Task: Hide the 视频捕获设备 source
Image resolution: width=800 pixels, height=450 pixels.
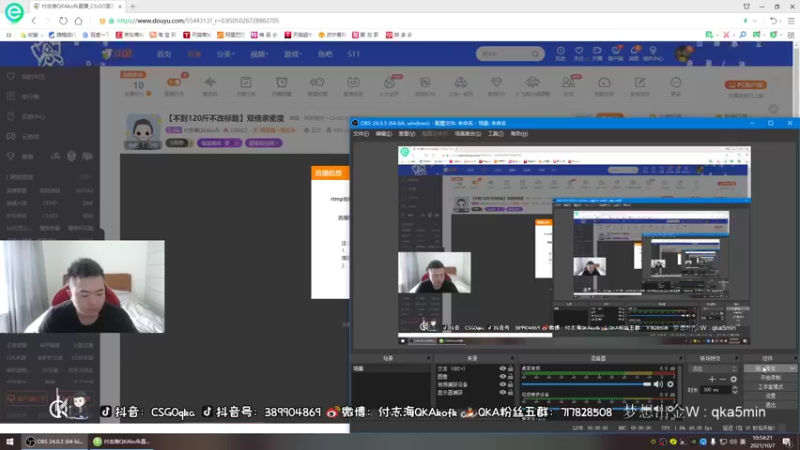Action: [503, 384]
